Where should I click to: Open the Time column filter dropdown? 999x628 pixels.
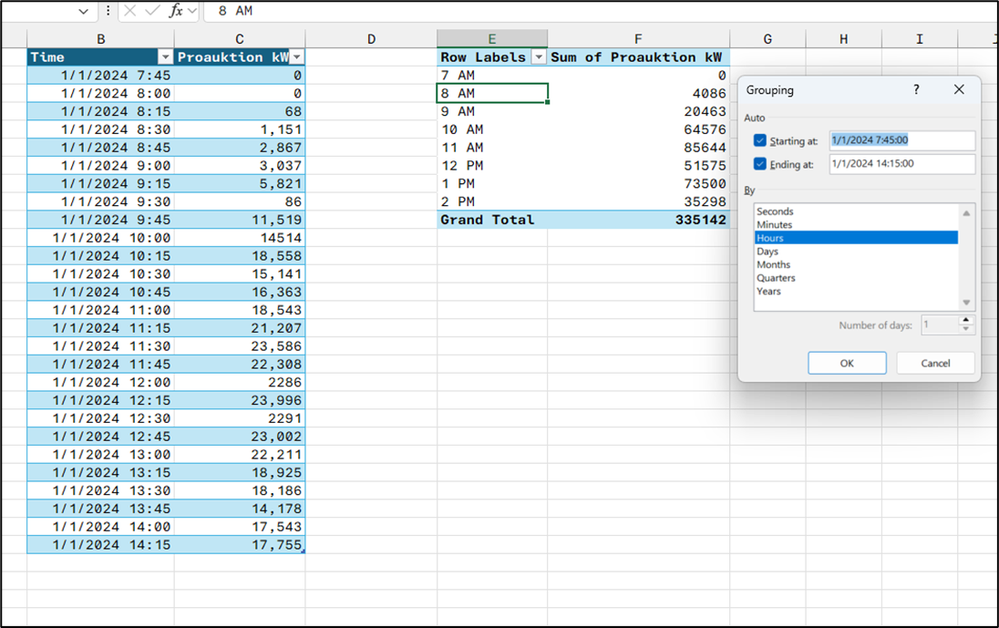click(x=164, y=57)
